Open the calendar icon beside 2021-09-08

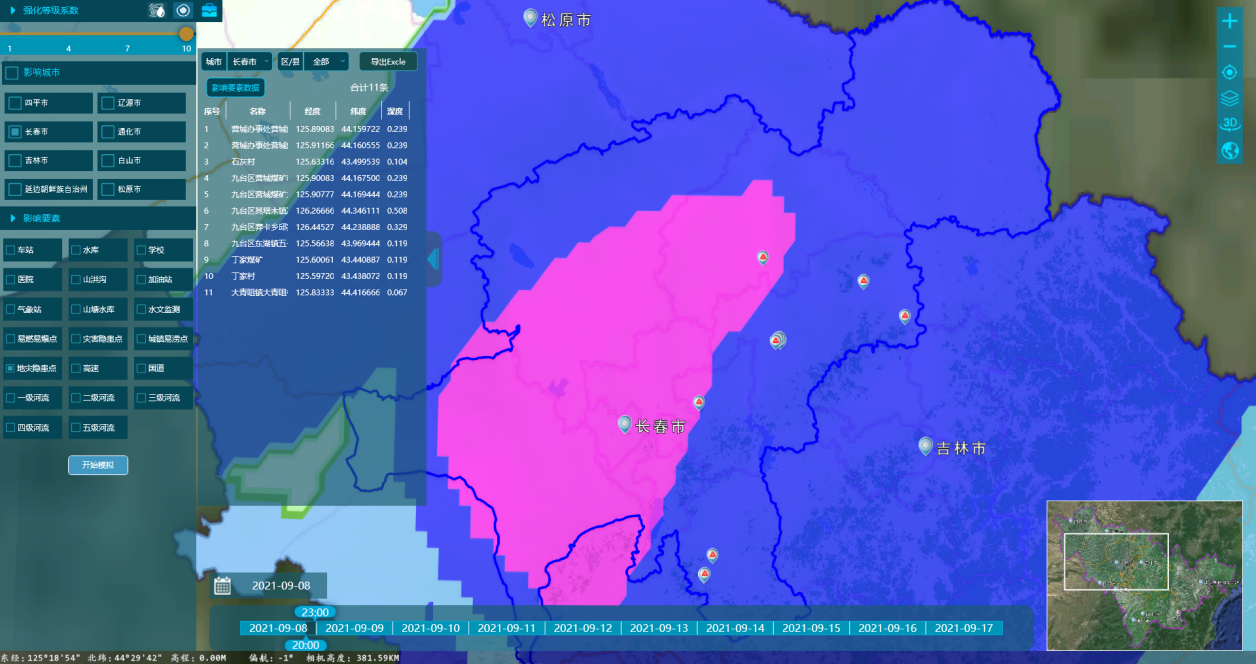pyautogui.click(x=222, y=586)
